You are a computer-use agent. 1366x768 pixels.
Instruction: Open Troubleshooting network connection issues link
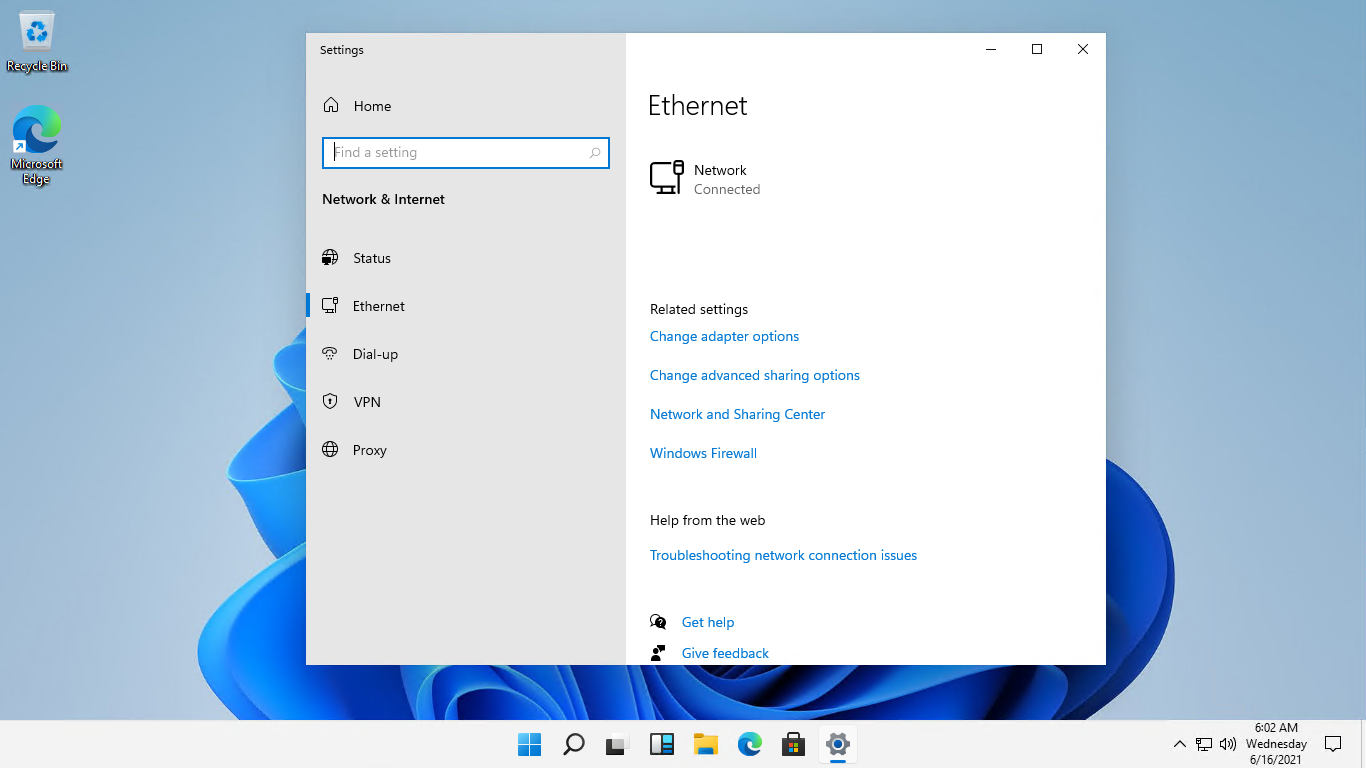(783, 556)
